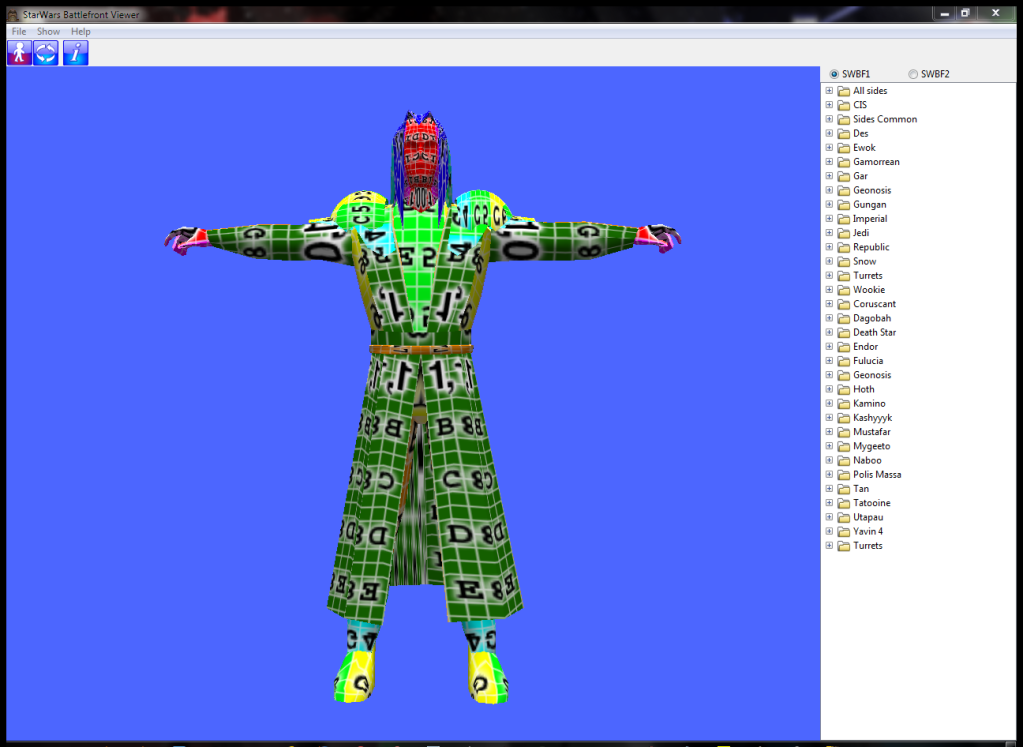Expand the Utapau tree node
The height and width of the screenshot is (747, 1023).
[829, 517]
